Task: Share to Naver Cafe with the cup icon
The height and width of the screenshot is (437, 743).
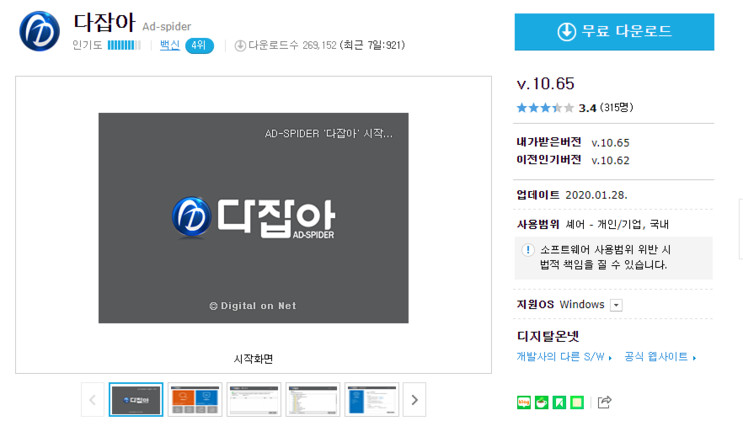Action: coord(541,402)
